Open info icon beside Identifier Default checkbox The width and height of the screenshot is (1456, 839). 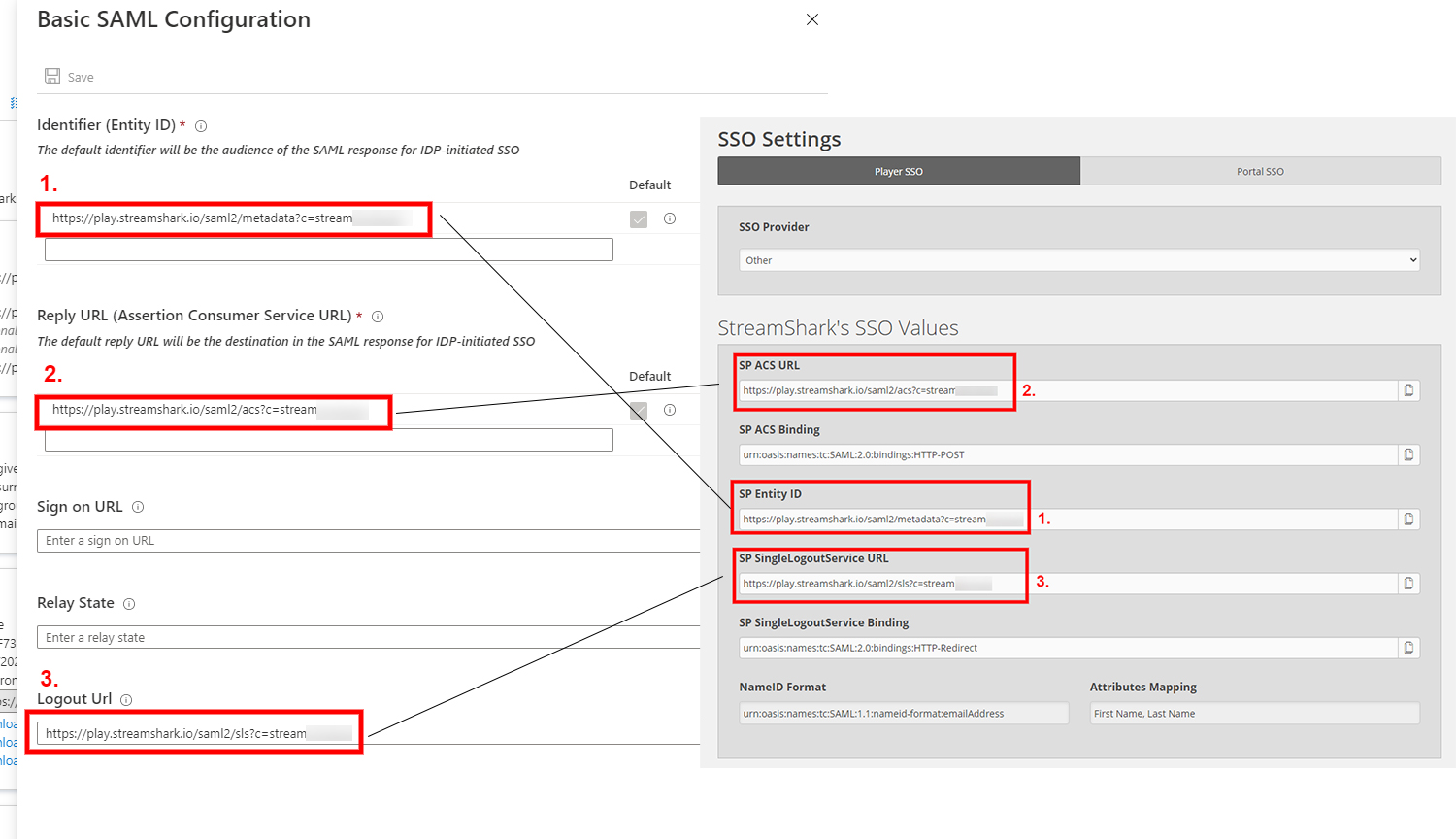pos(670,218)
